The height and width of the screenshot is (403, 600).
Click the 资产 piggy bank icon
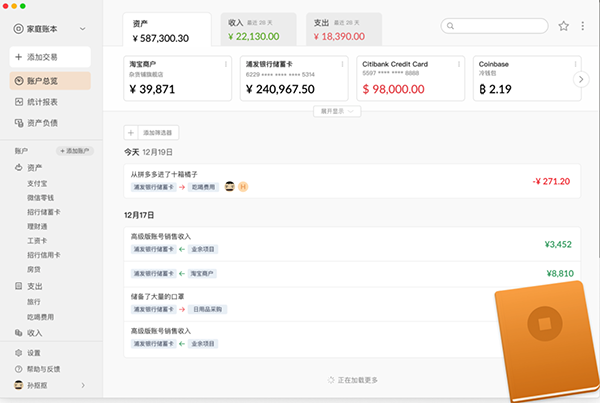19,167
